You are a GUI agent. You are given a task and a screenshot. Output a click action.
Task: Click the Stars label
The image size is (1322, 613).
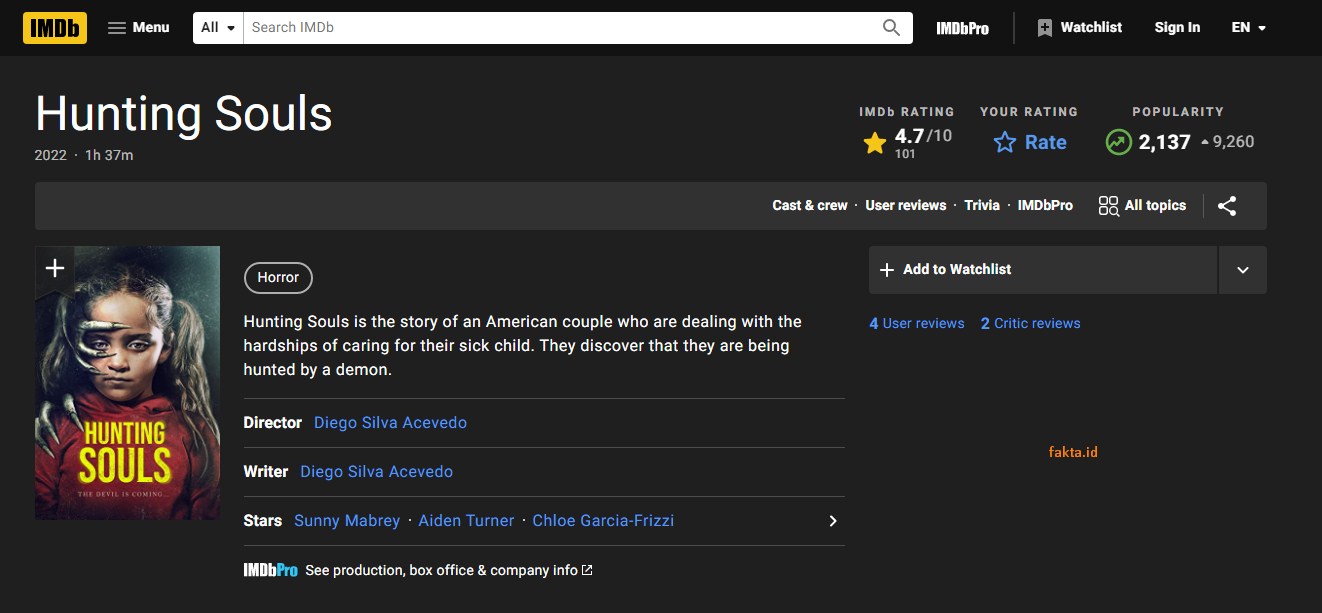coord(263,520)
